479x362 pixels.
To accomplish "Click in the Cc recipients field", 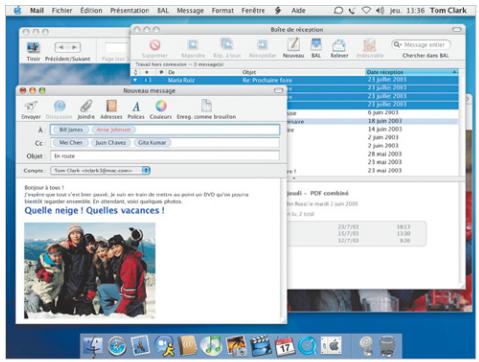I will point(165,143).
